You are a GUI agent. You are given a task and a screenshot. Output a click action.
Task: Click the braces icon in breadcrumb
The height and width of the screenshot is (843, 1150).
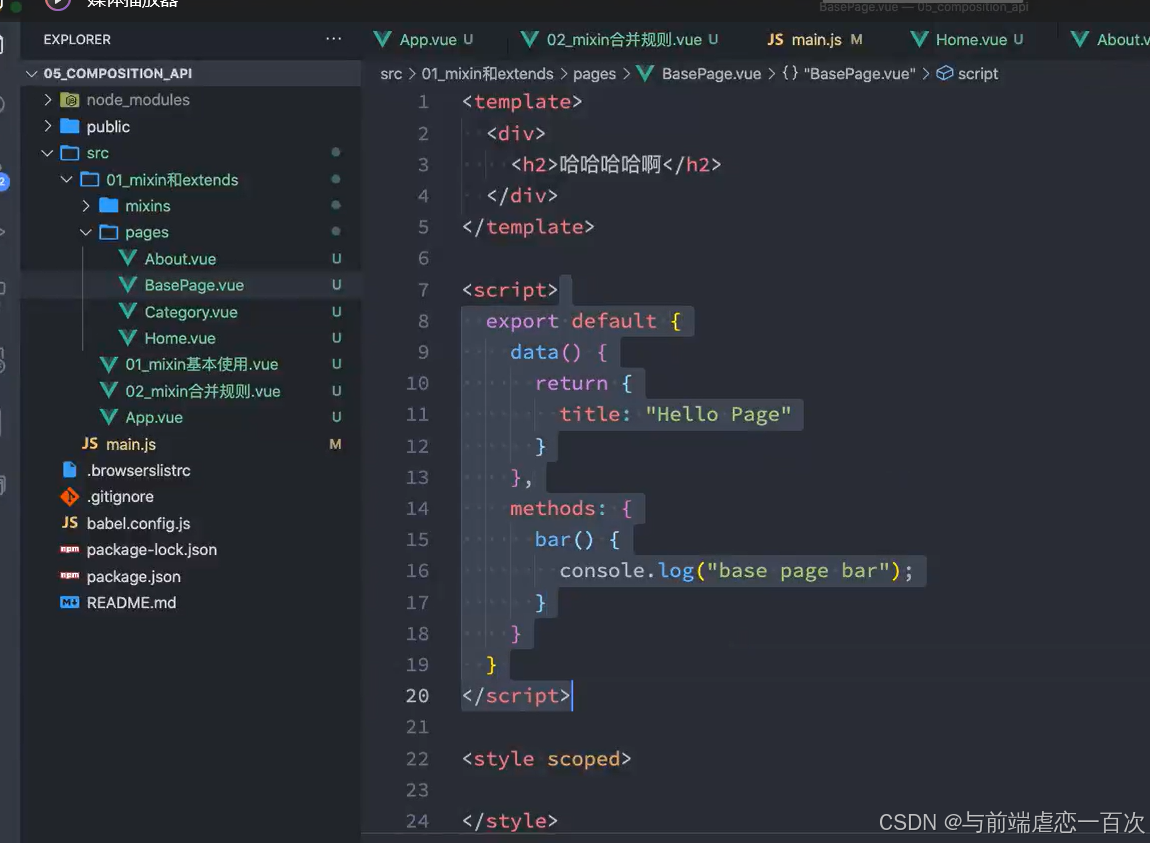pyautogui.click(x=790, y=73)
